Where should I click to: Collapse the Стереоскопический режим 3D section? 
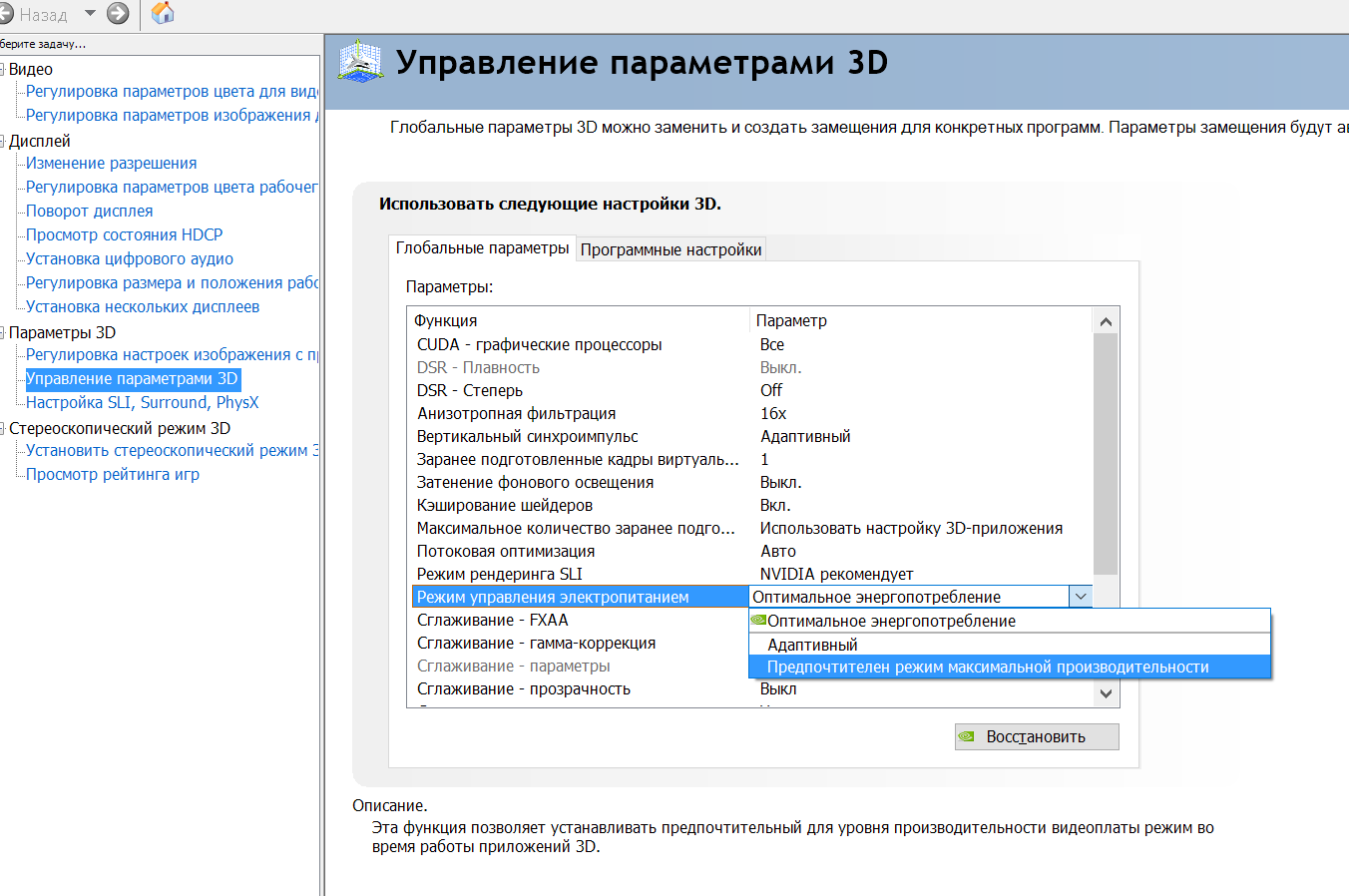(3, 429)
